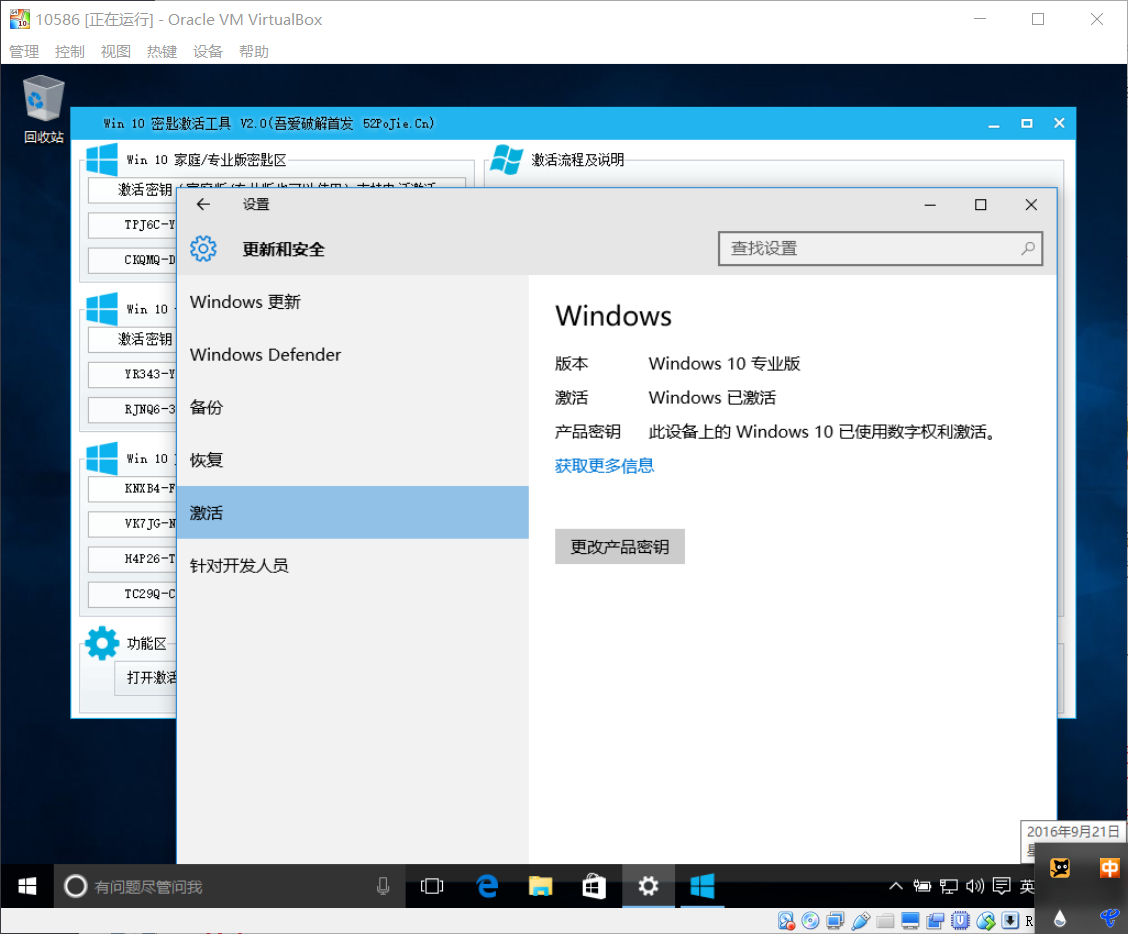Click the display monitor indicator in VirtualBox status bar

(910, 920)
